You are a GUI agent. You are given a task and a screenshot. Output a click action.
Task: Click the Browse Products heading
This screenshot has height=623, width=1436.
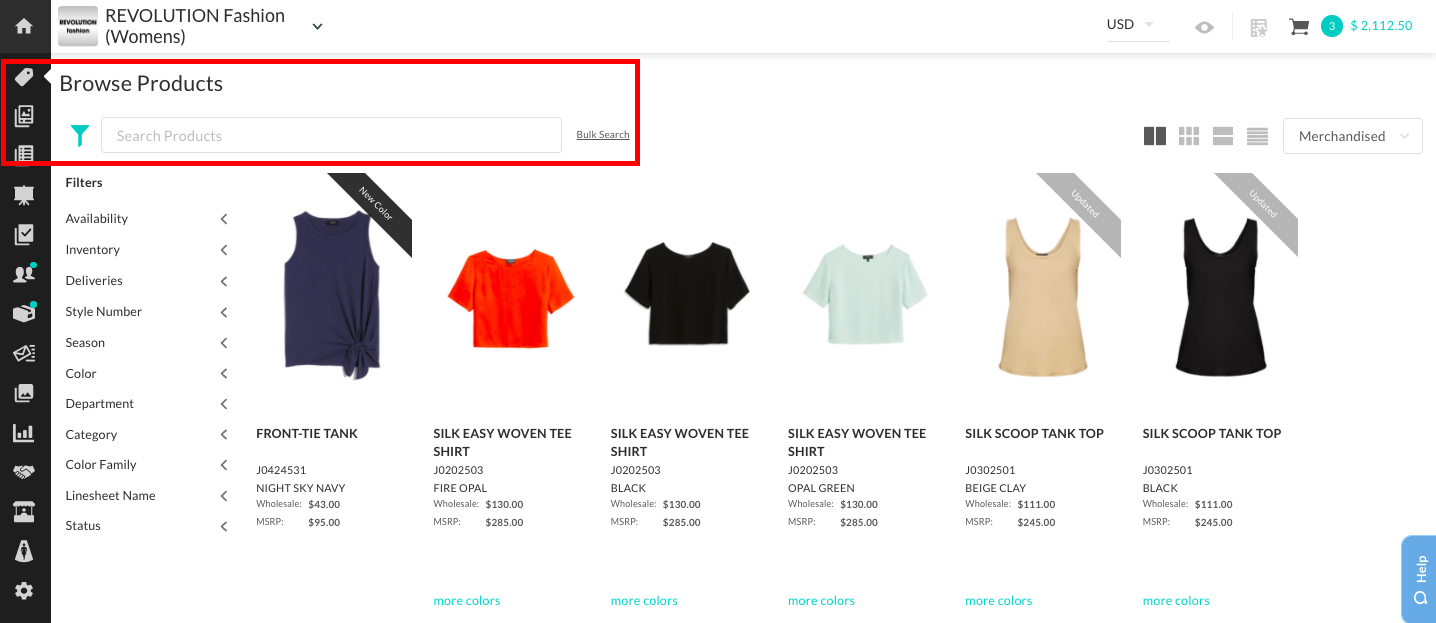(141, 84)
